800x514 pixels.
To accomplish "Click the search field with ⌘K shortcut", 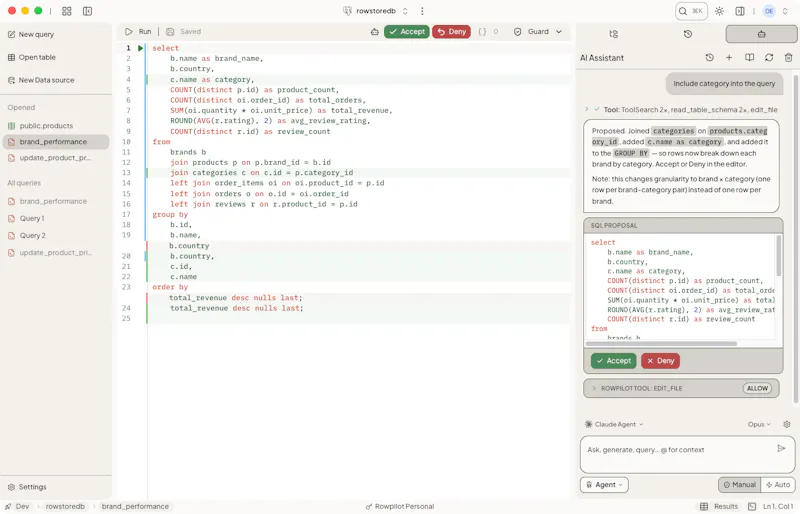I will [691, 11].
